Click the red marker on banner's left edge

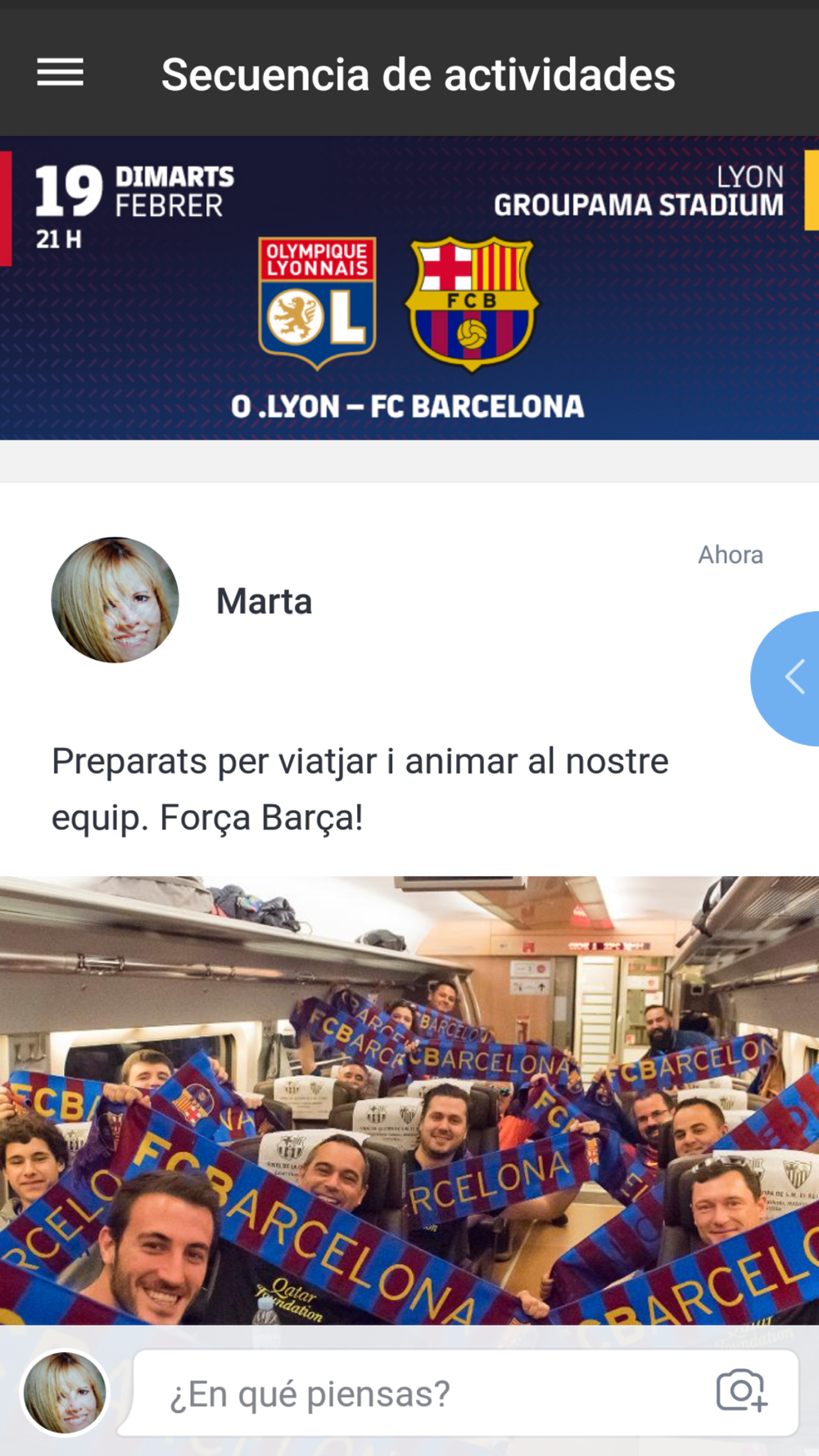pyautogui.click(x=6, y=208)
